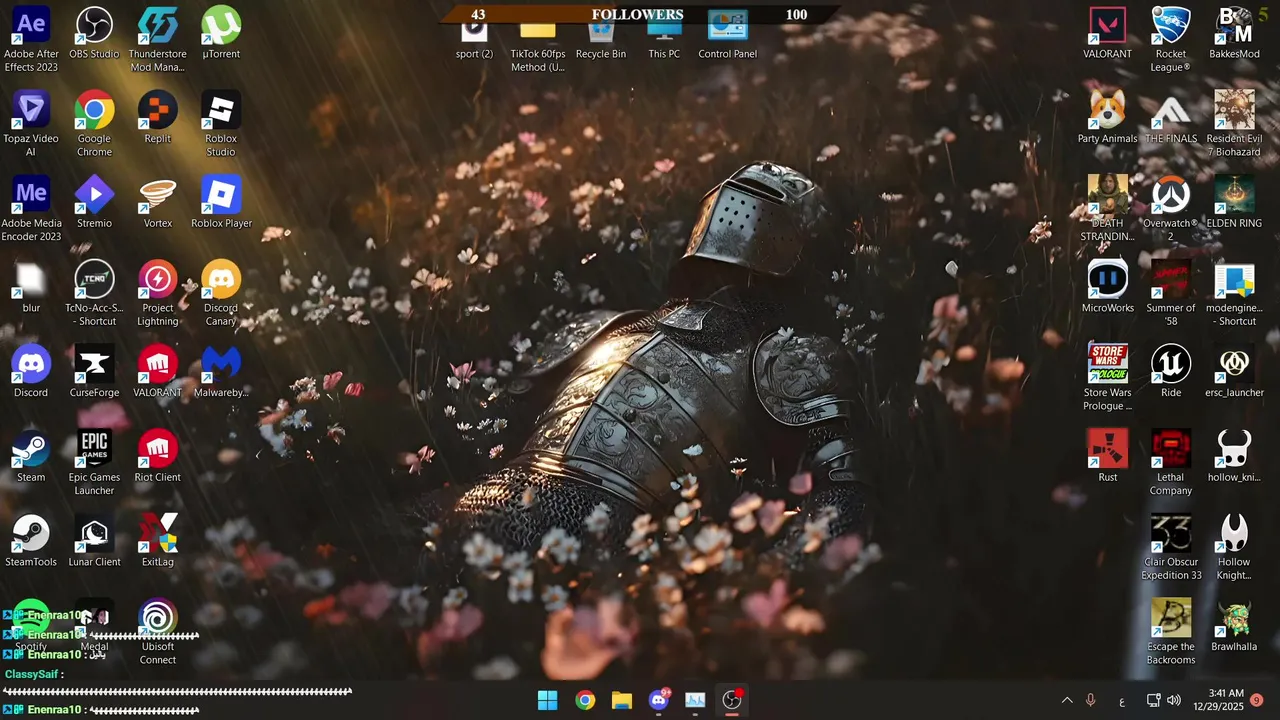Image resolution: width=1280 pixels, height=720 pixels.
Task: Open the BakkesMod desktop icon
Action: 1234,34
